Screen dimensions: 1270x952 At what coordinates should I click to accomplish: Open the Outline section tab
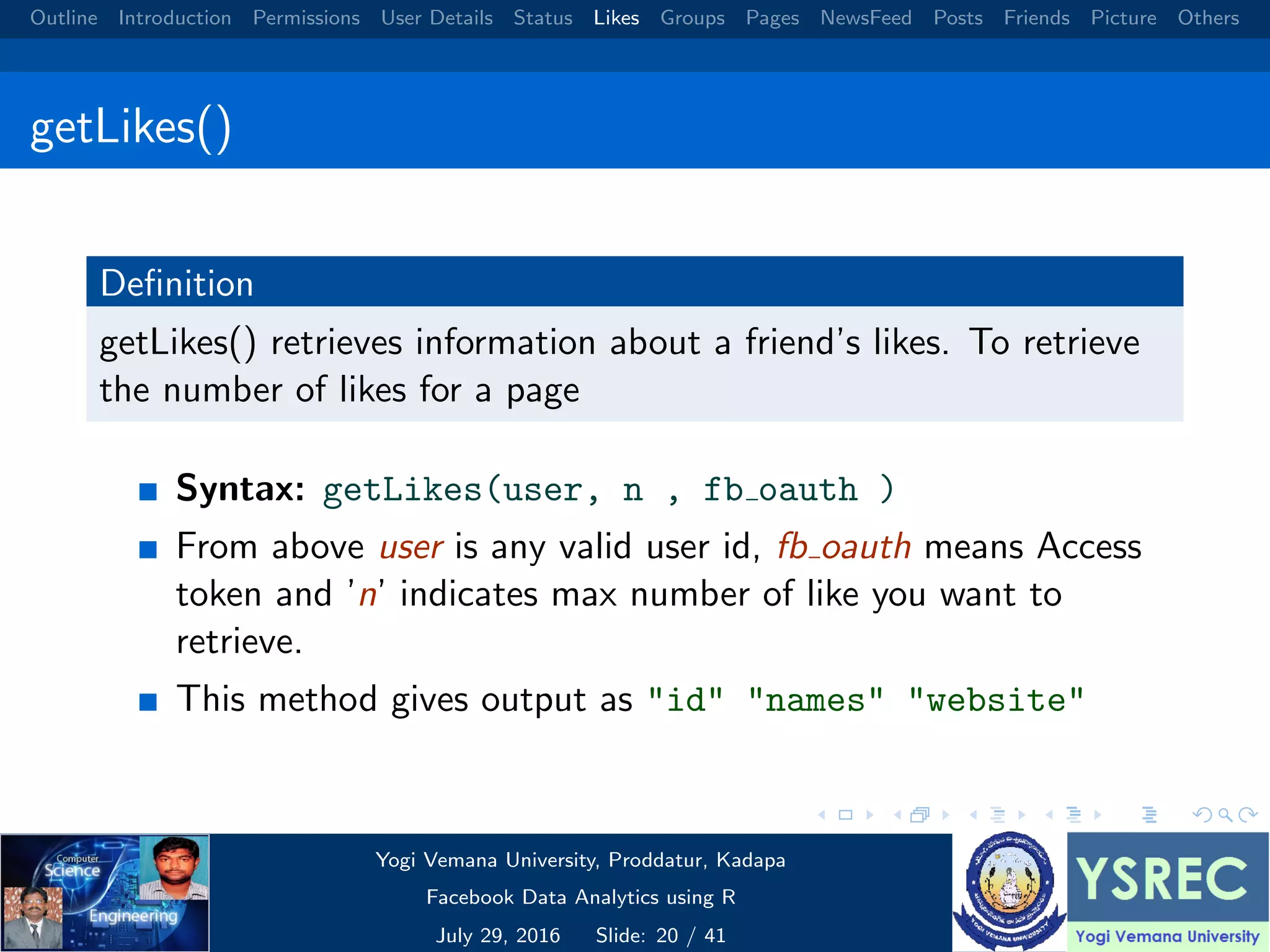[x=64, y=18]
